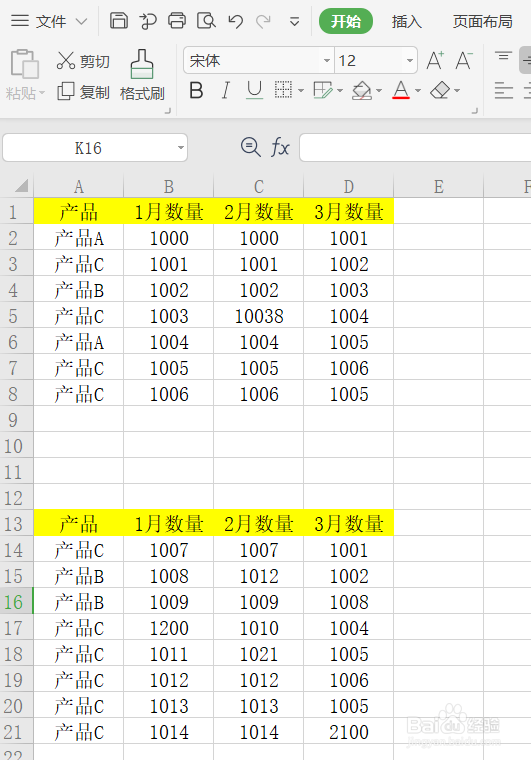Viewport: 531px width, 760px height.
Task: Toggle italic formatting
Action: (x=225, y=90)
